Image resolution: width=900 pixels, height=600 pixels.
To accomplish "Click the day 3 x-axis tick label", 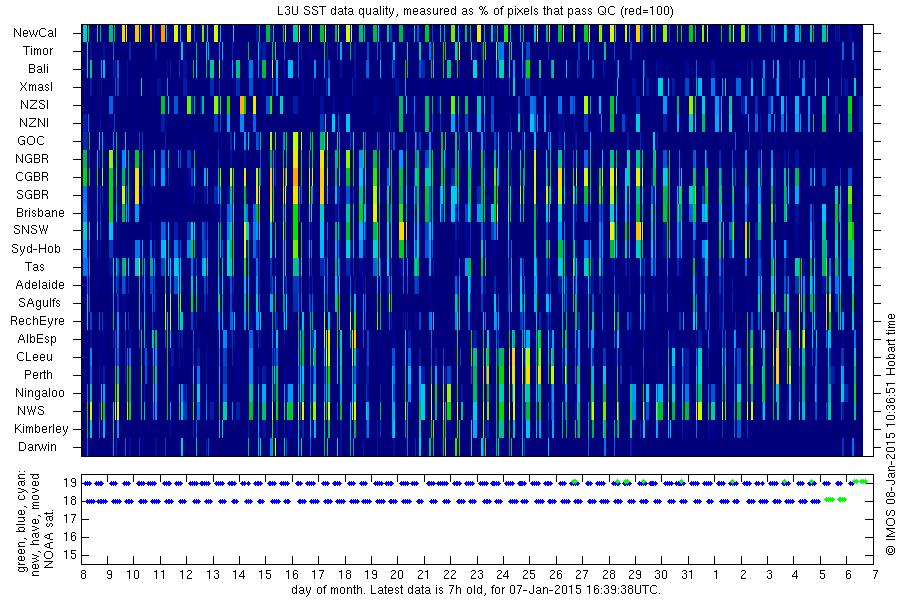I will [770, 575].
